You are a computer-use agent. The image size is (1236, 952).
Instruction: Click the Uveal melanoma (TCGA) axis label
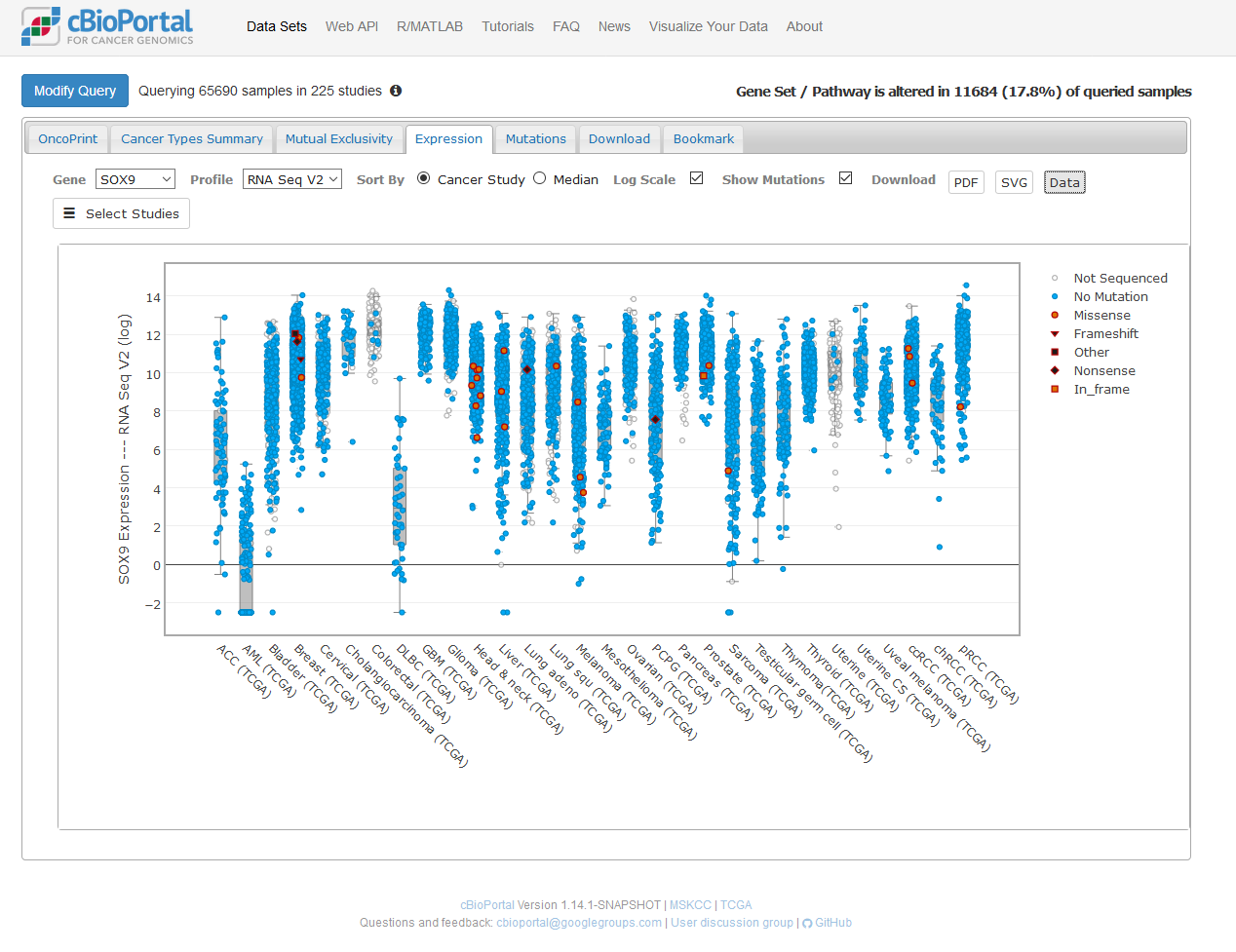point(937,698)
